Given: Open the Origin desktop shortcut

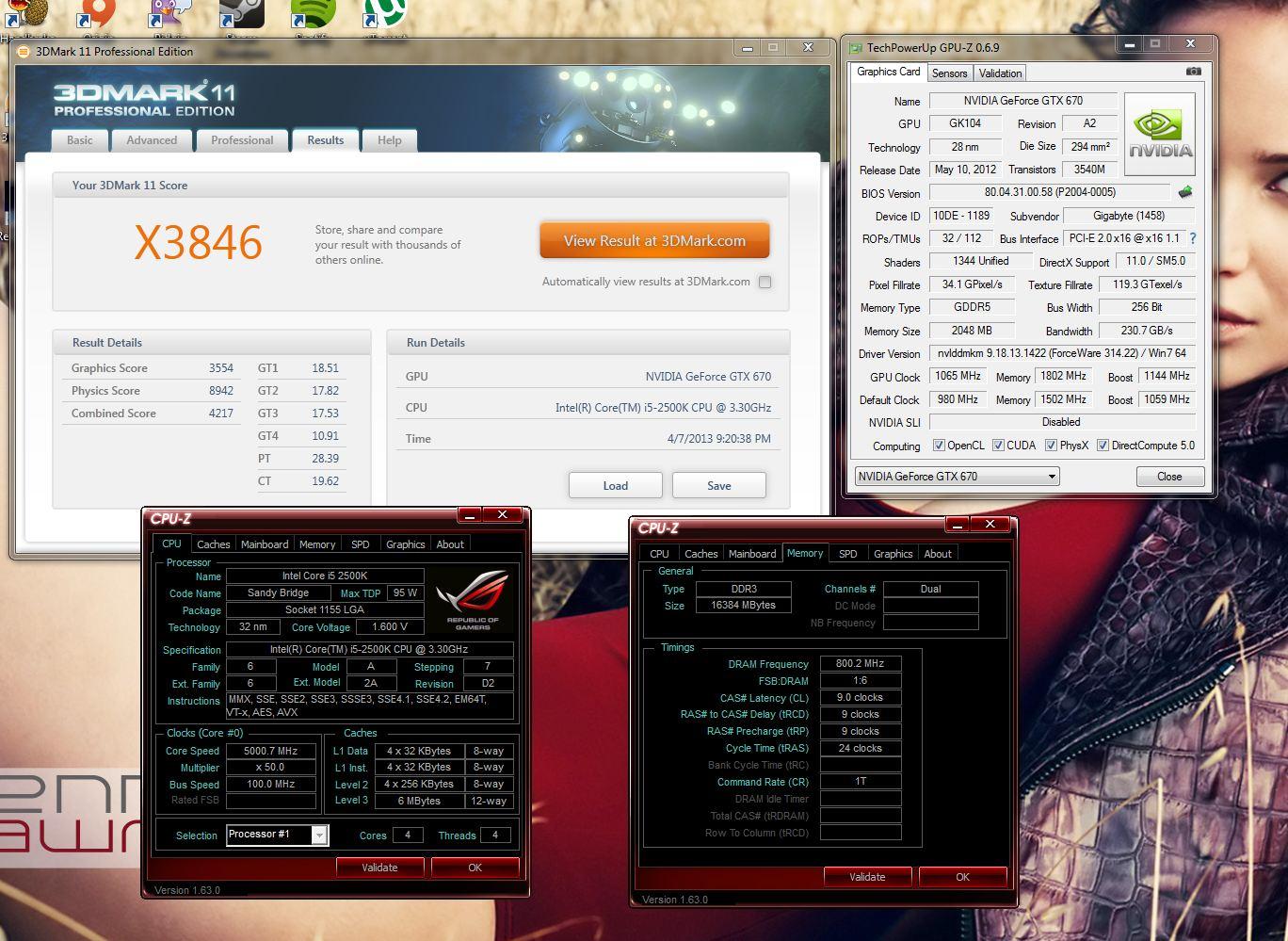Looking at the screenshot, I should click(x=97, y=14).
